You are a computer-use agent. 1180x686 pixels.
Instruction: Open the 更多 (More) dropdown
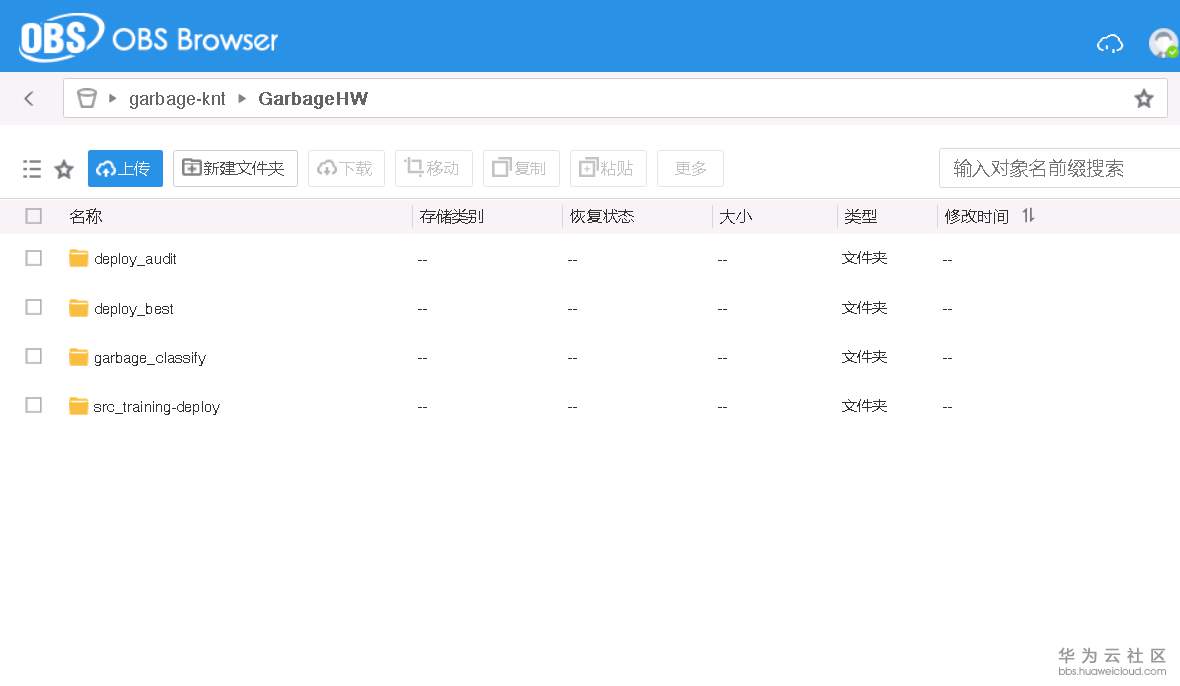(x=690, y=168)
